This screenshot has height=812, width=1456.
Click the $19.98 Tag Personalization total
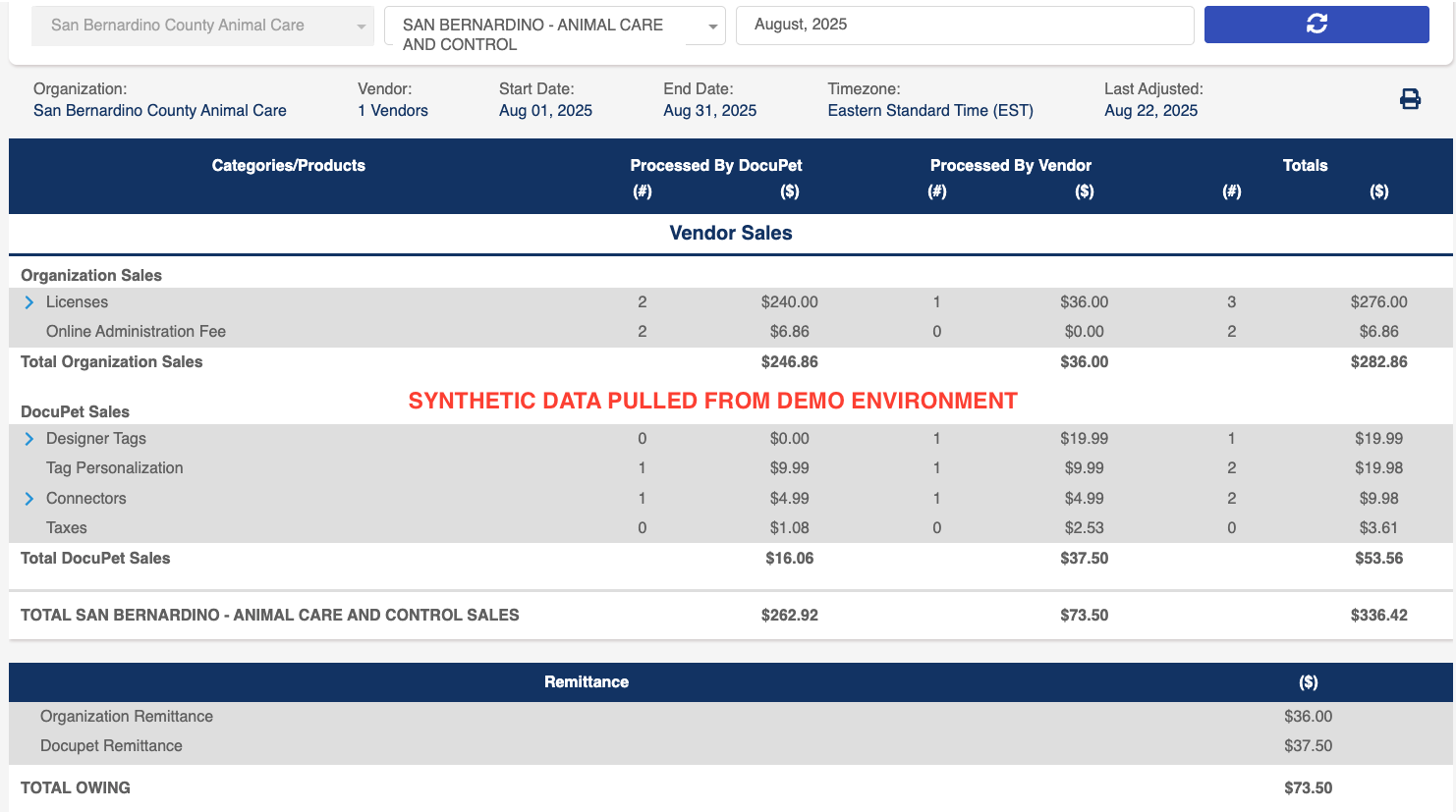1379,468
